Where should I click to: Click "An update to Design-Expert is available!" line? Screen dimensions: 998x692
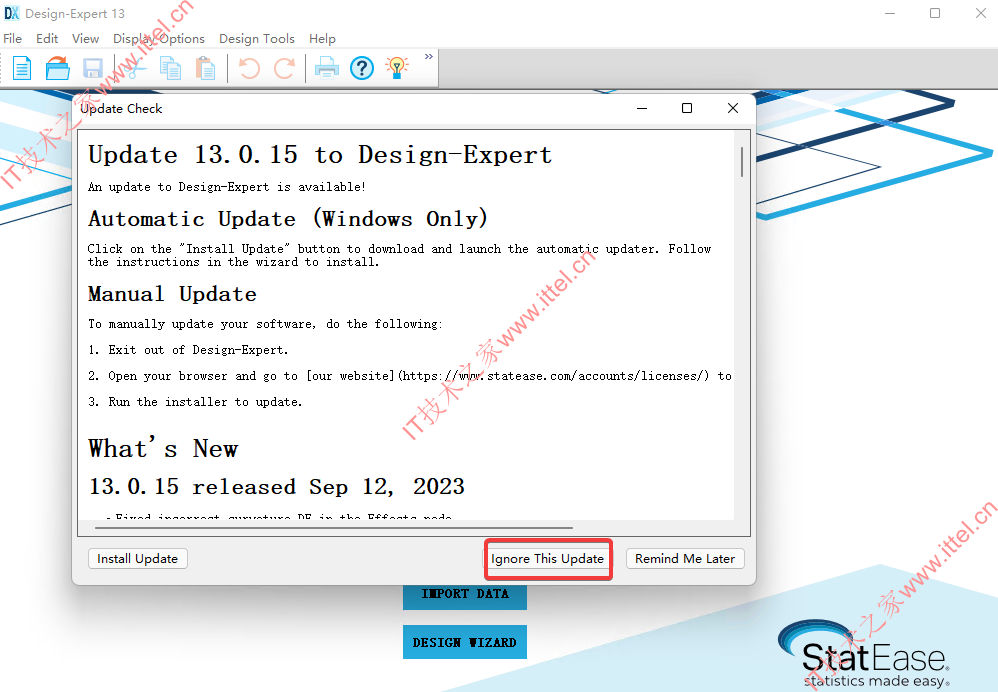pos(227,187)
